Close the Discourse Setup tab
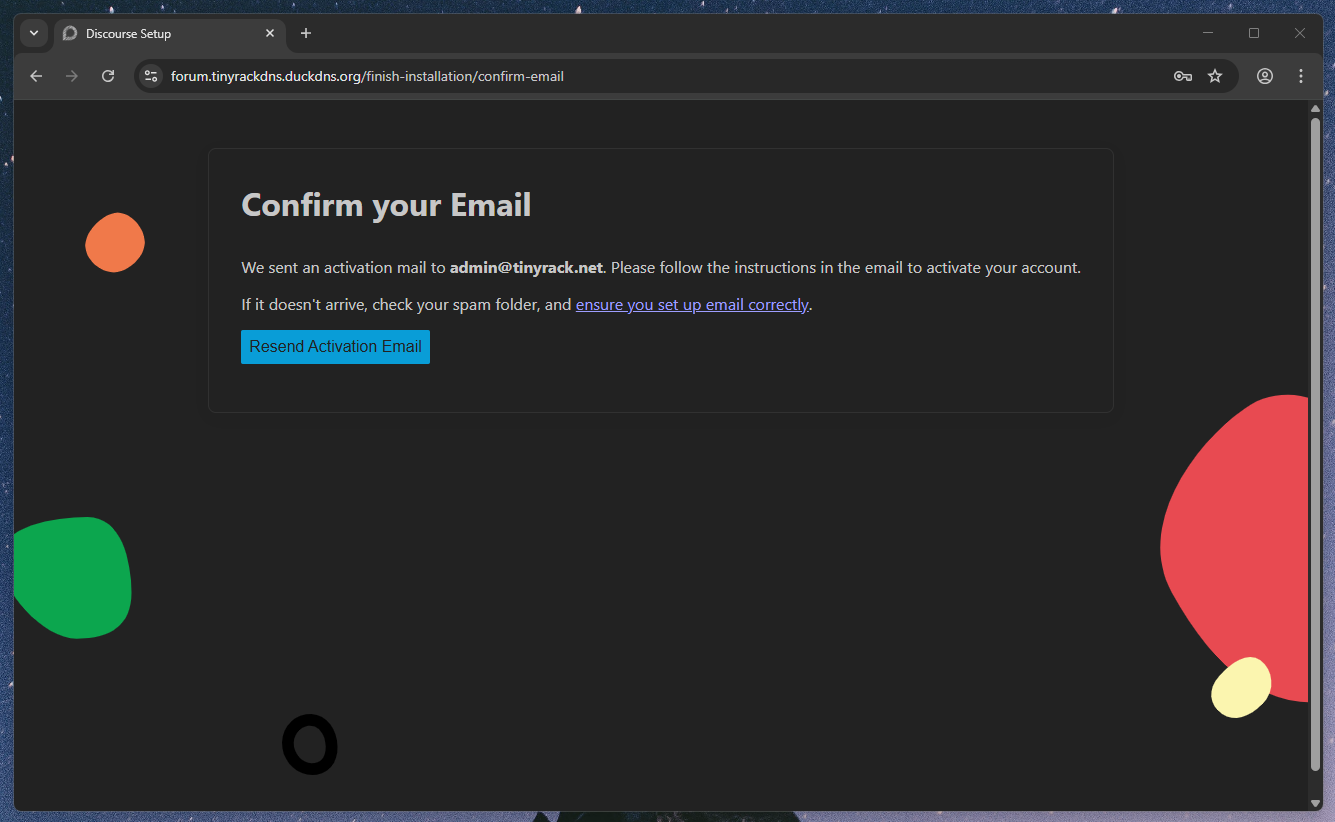This screenshot has height=822, width=1335. [x=270, y=33]
